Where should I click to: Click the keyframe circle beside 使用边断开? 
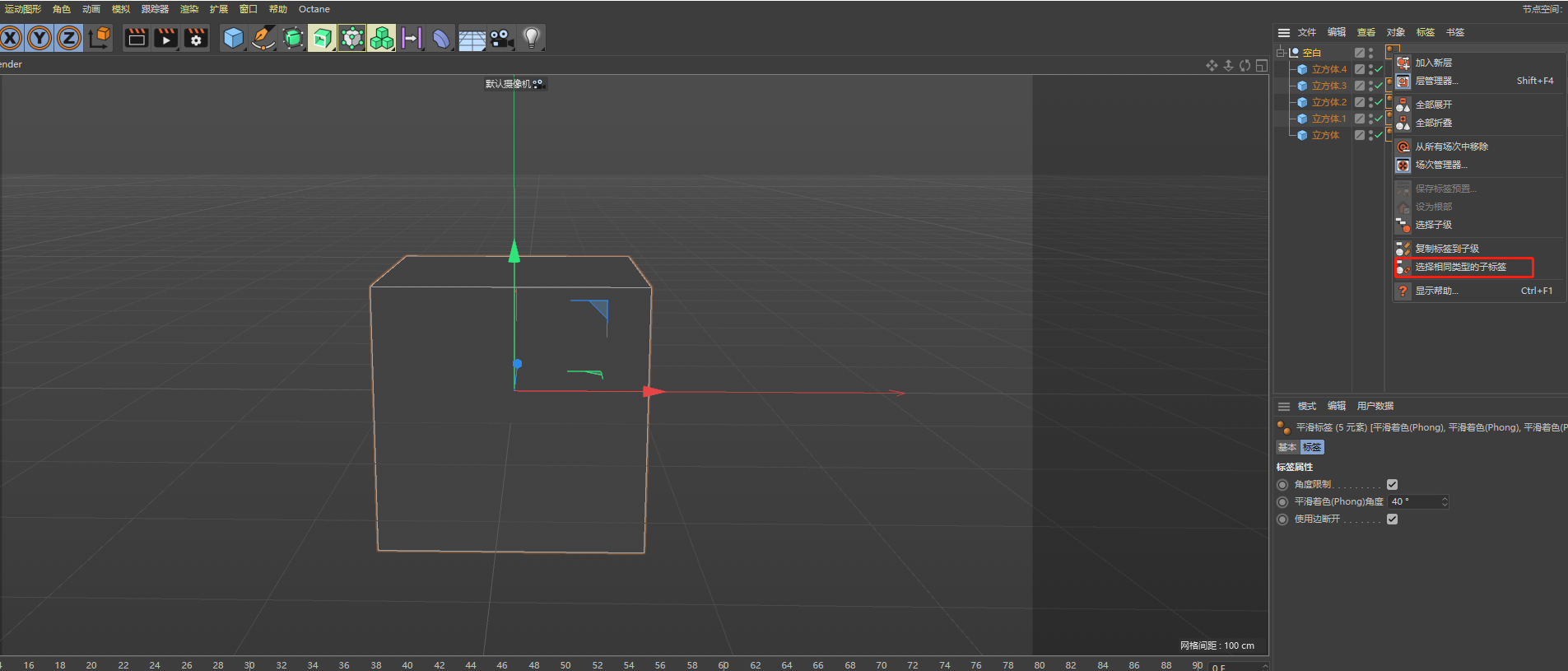1282,519
